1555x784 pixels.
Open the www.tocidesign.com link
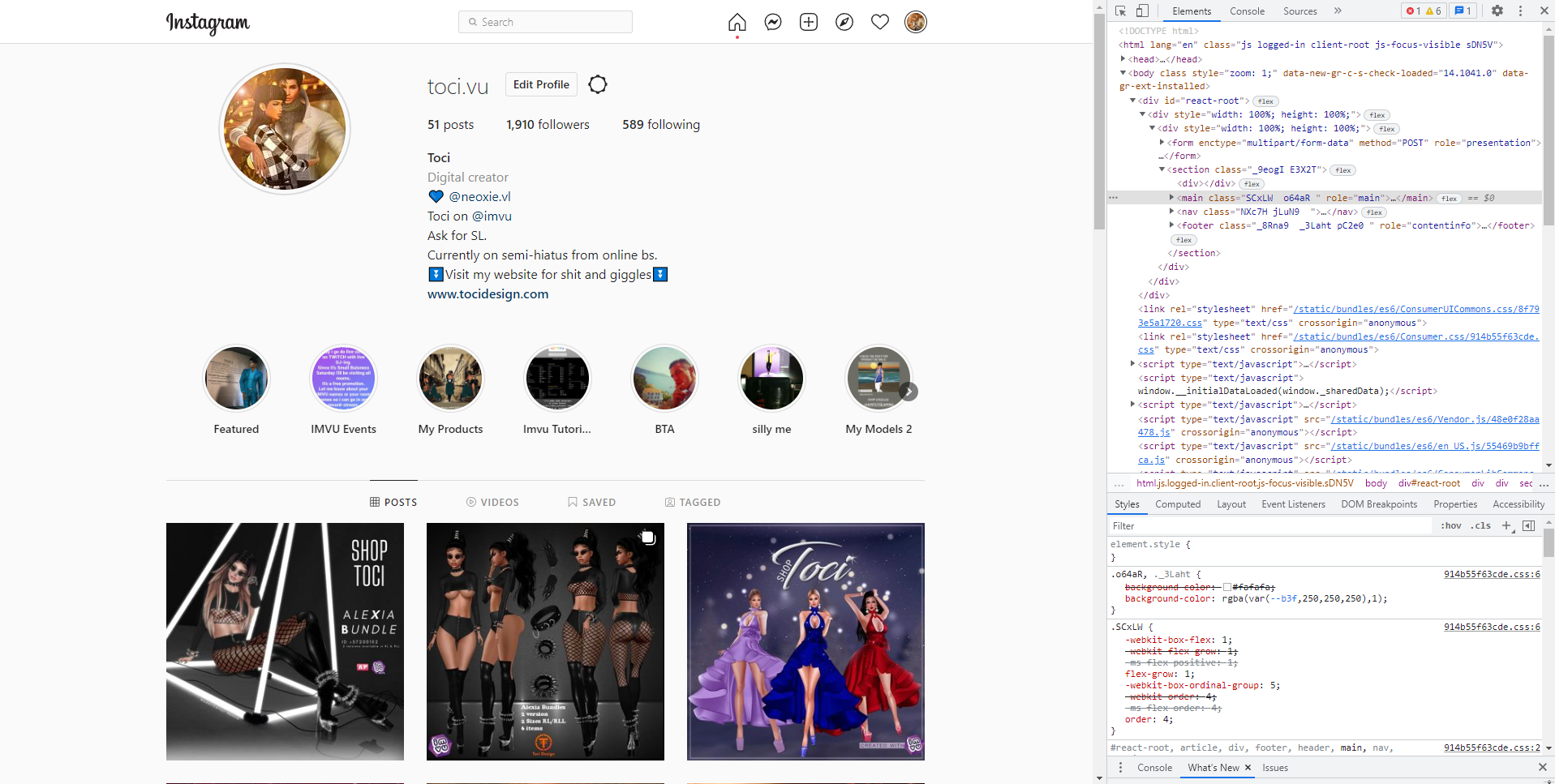coord(487,293)
